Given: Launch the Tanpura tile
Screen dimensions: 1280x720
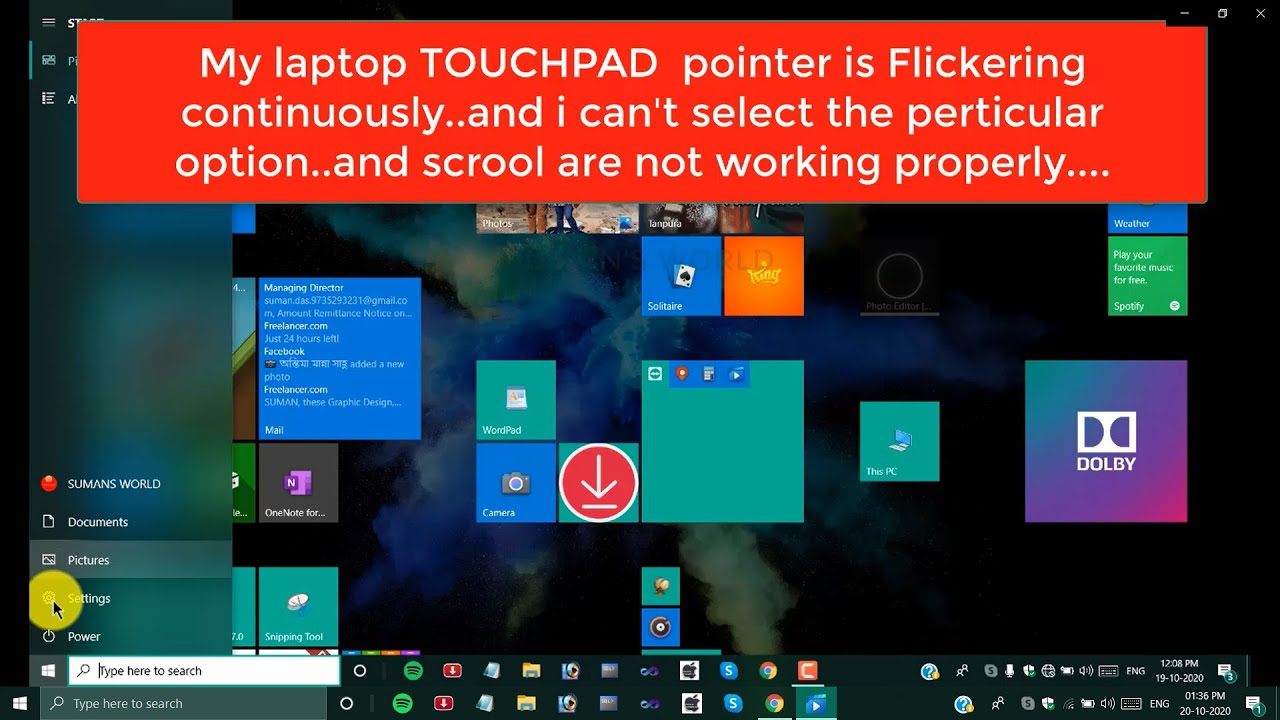Looking at the screenshot, I should 722,217.
